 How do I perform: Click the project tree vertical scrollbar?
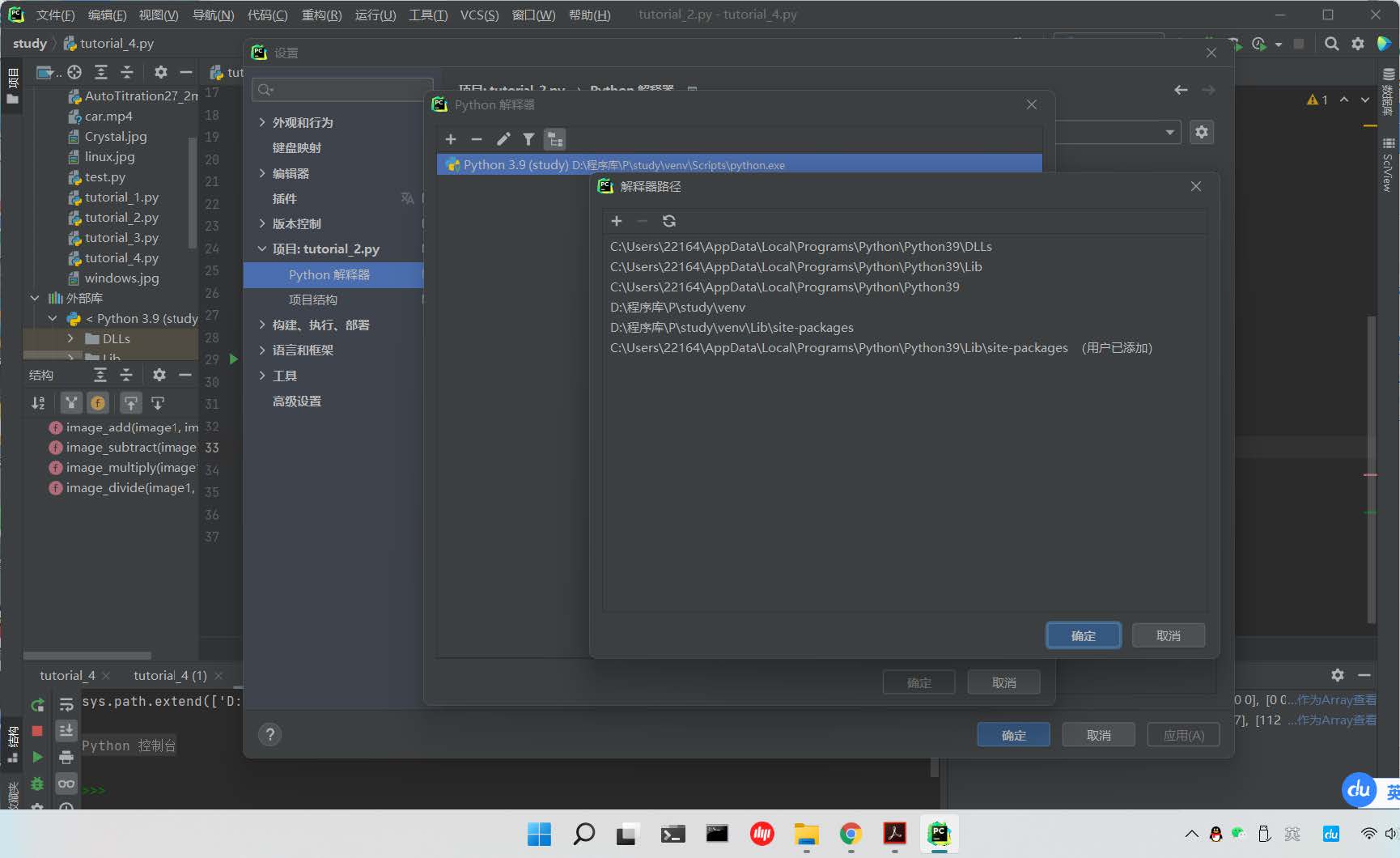[x=193, y=193]
